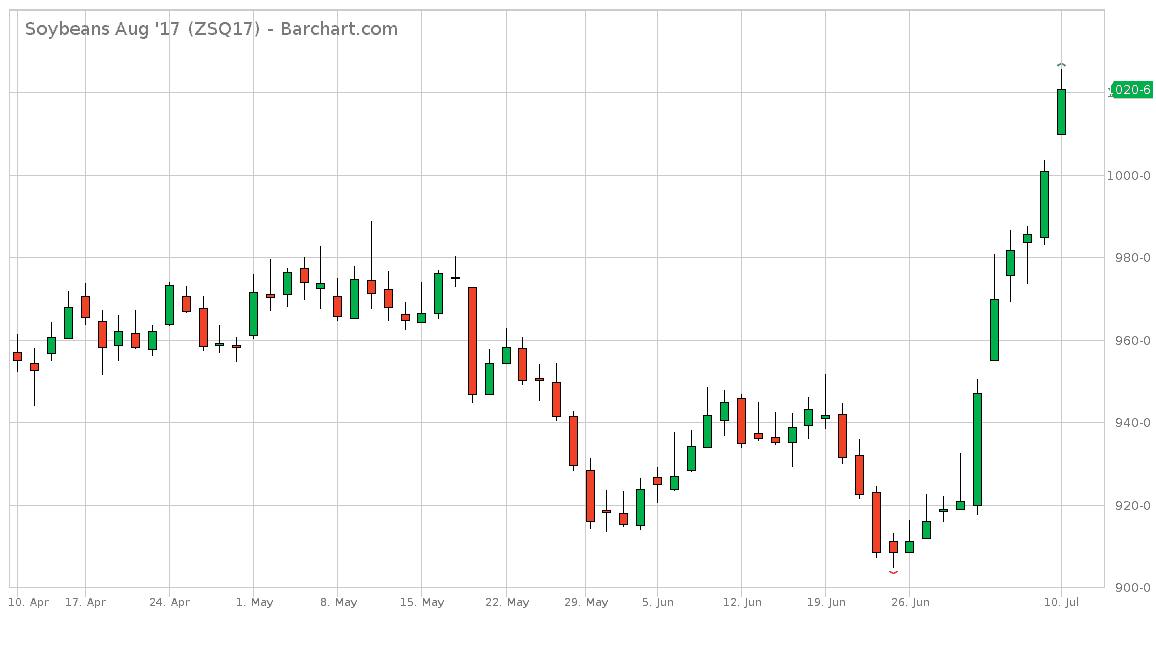Select the 26. Jun date label

pyautogui.click(x=909, y=602)
